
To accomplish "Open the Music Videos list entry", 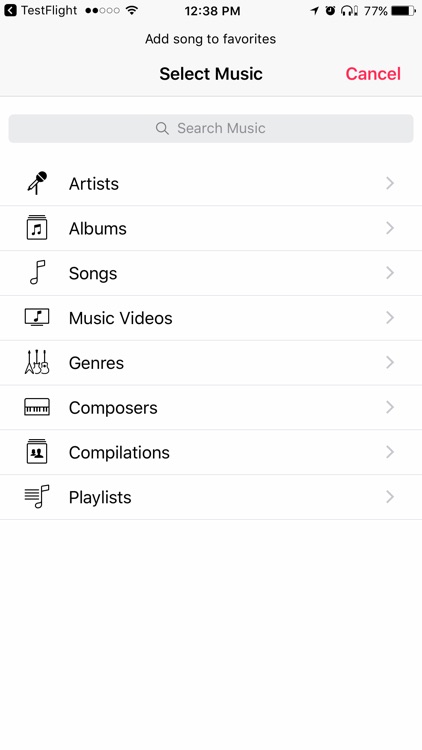I will coord(211,318).
